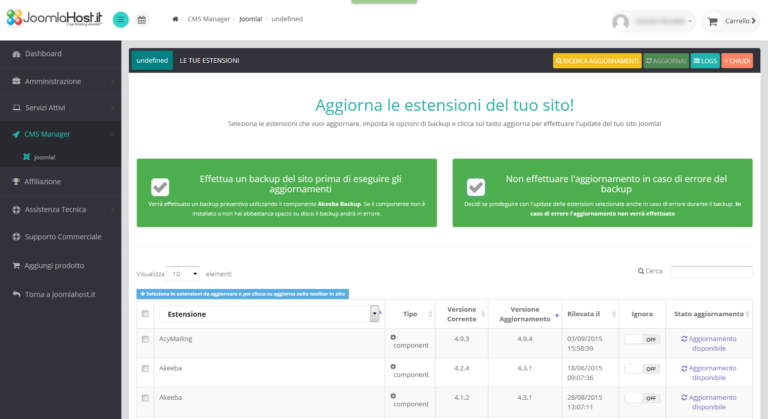The width and height of the screenshot is (768, 419).
Task: Toggle the backup-before-update checkbox
Action: (160, 186)
